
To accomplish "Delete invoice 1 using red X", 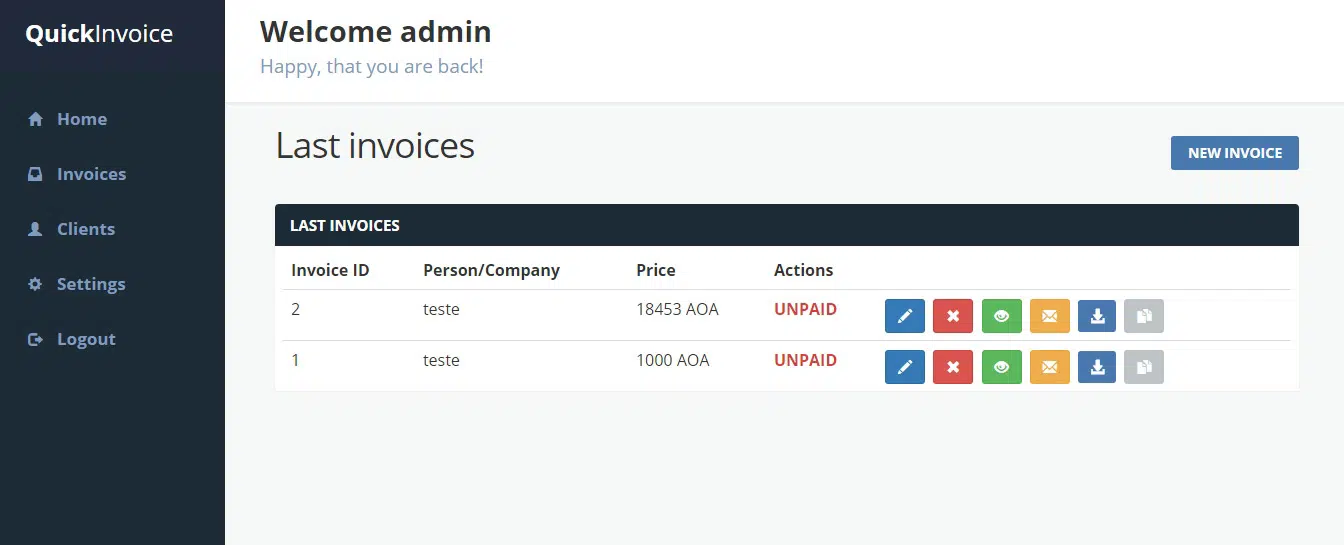I will pyautogui.click(x=953, y=367).
